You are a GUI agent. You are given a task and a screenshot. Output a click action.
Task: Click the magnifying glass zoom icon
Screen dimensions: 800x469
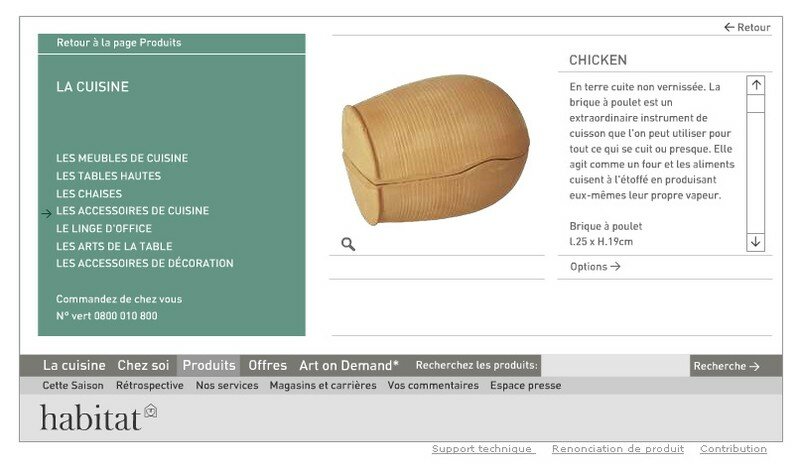coord(348,244)
